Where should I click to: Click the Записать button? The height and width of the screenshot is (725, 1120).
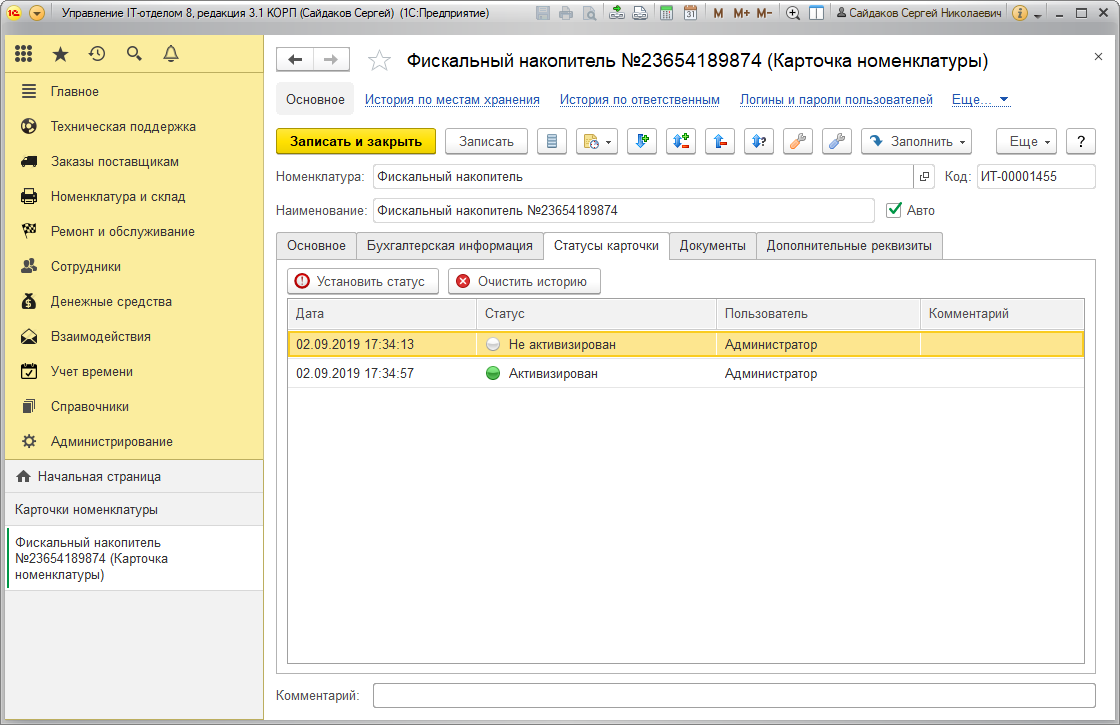pos(486,141)
